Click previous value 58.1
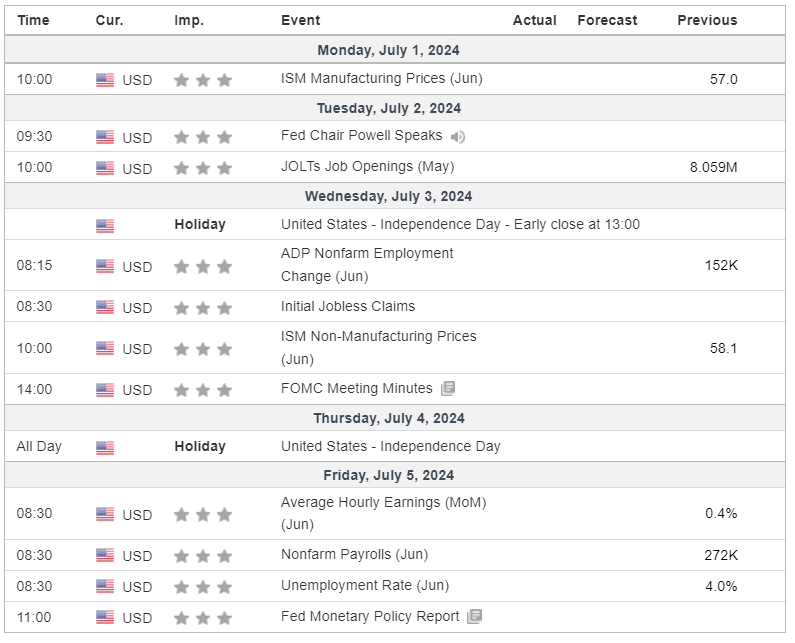This screenshot has height=643, width=795. click(x=724, y=348)
